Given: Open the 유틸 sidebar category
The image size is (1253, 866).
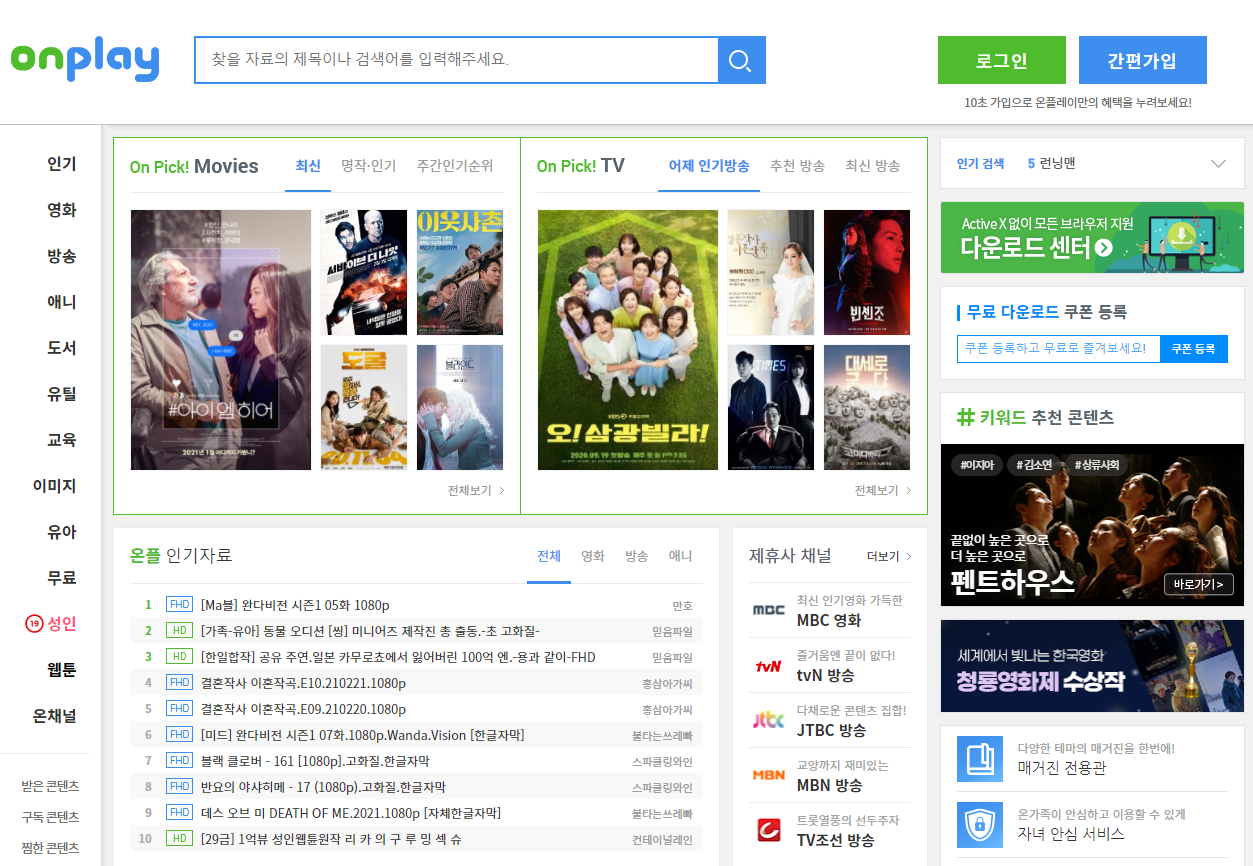Looking at the screenshot, I should click(x=62, y=394).
